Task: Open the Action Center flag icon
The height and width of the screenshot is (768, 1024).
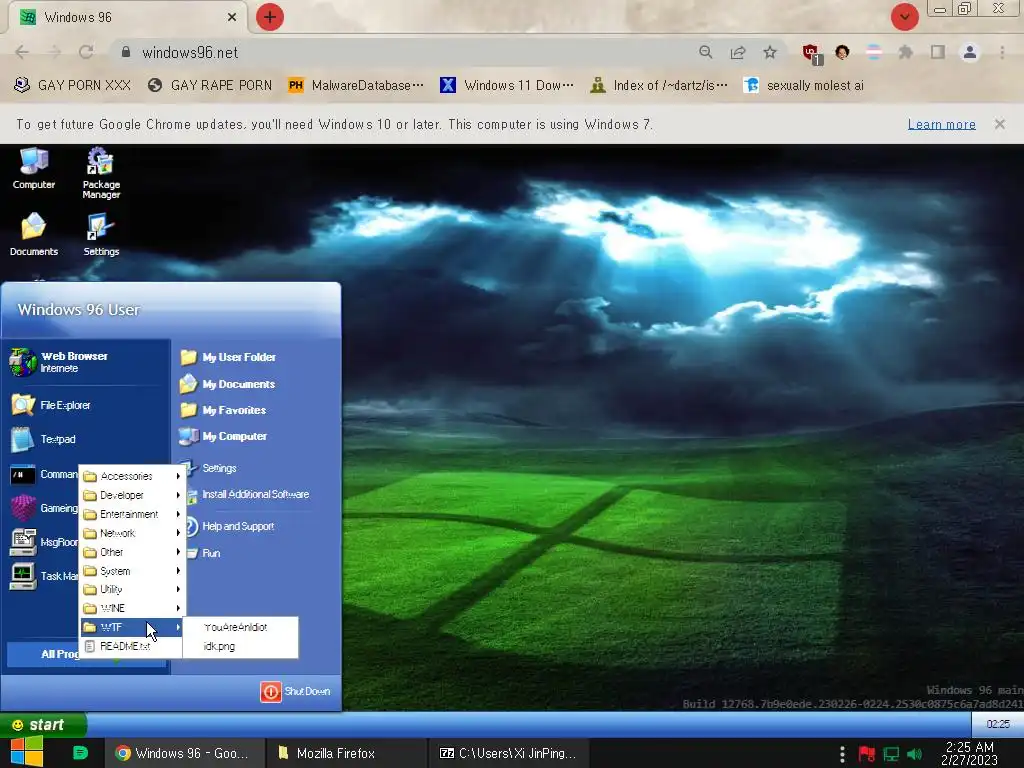Action: (x=867, y=754)
